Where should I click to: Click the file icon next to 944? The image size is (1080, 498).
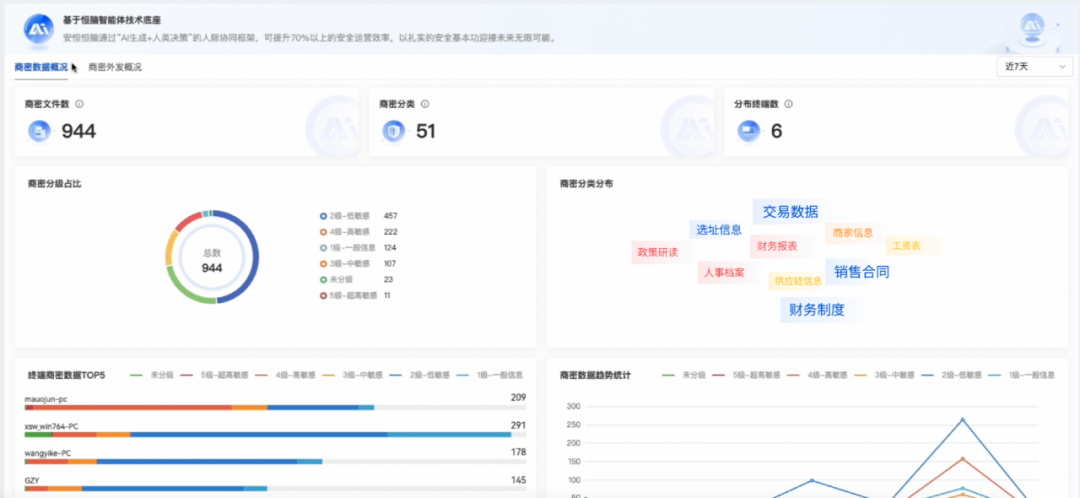tap(39, 131)
